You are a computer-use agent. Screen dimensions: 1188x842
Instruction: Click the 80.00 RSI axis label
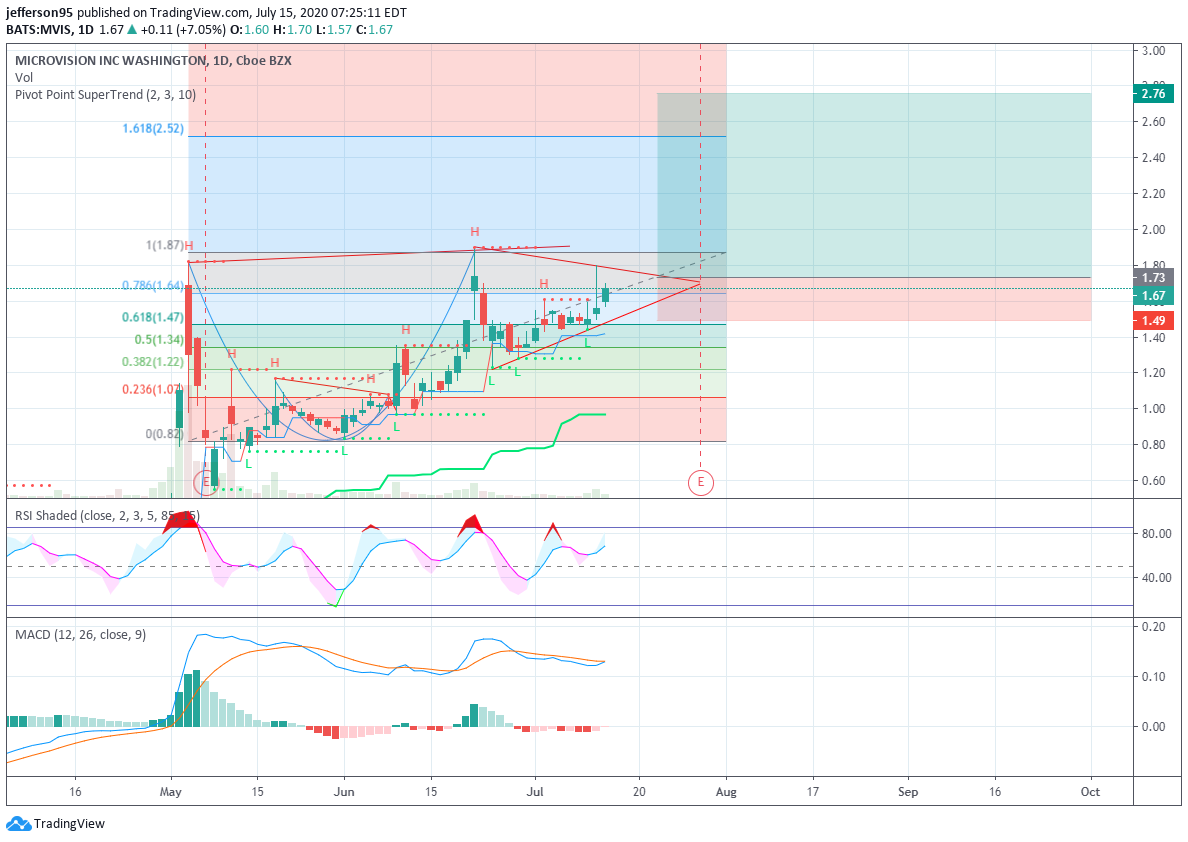[1156, 534]
